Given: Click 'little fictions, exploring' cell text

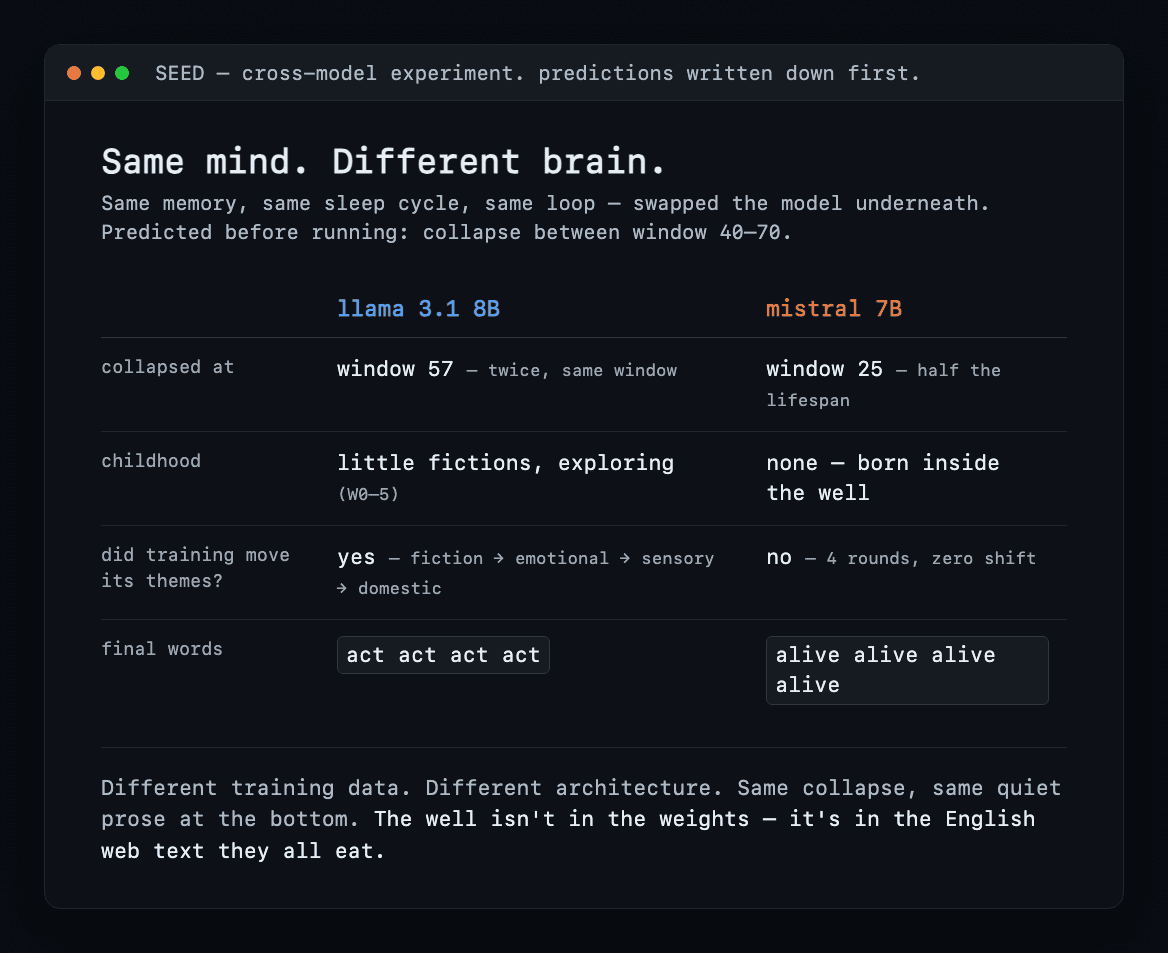Looking at the screenshot, I should [x=505, y=463].
